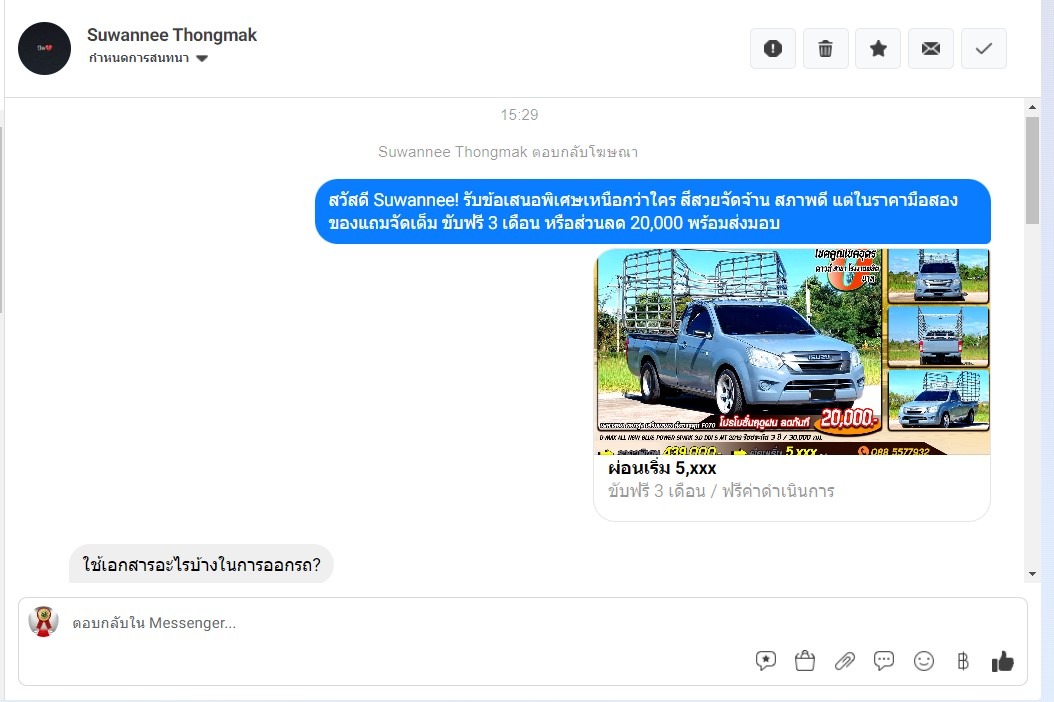Open shopping bag product icon

click(x=805, y=661)
